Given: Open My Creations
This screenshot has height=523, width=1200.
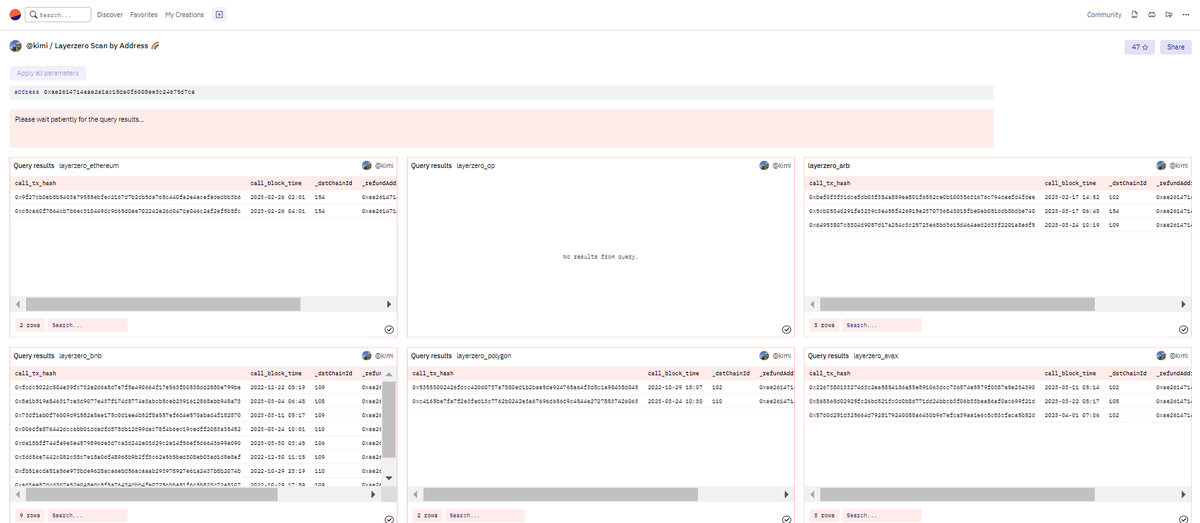Looking at the screenshot, I should tap(184, 15).
